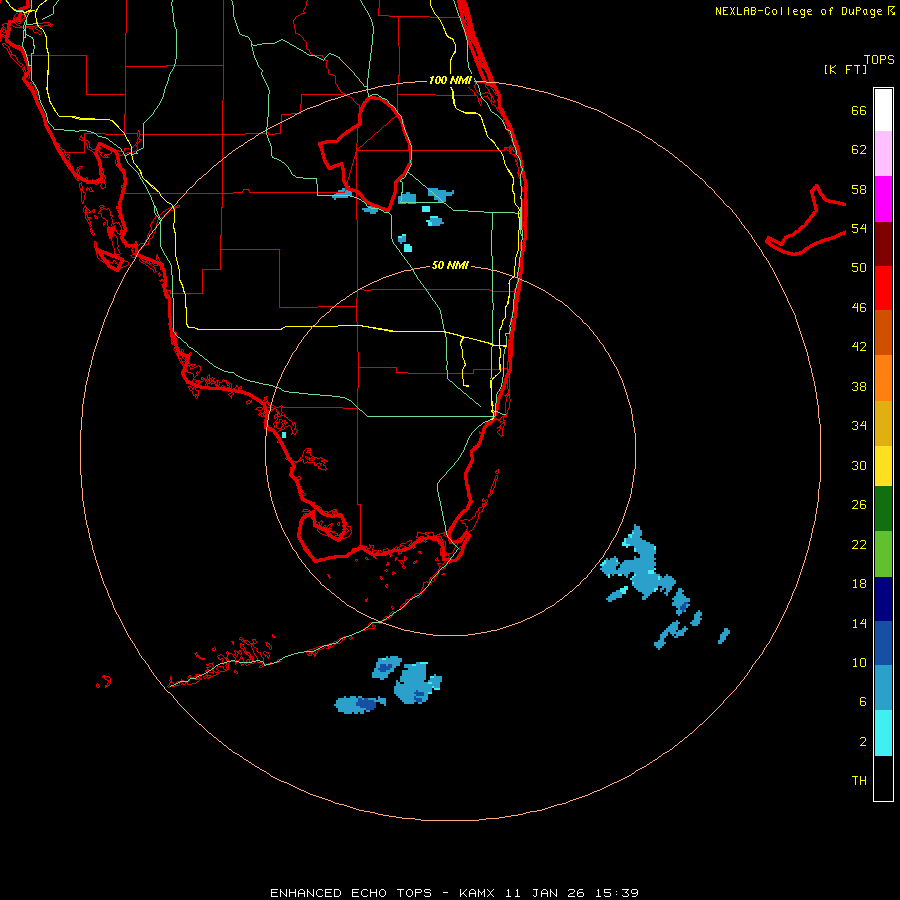Viewport: 900px width, 900px height.
Task: Click the [K FT] units label
Action: [x=845, y=69]
